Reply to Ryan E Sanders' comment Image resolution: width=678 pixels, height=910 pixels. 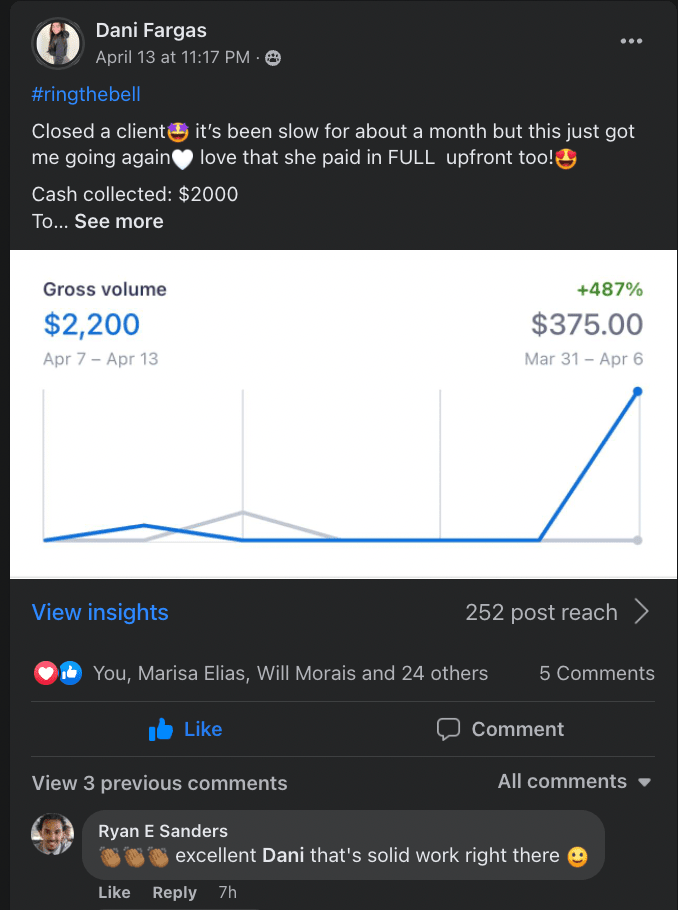pyautogui.click(x=174, y=892)
